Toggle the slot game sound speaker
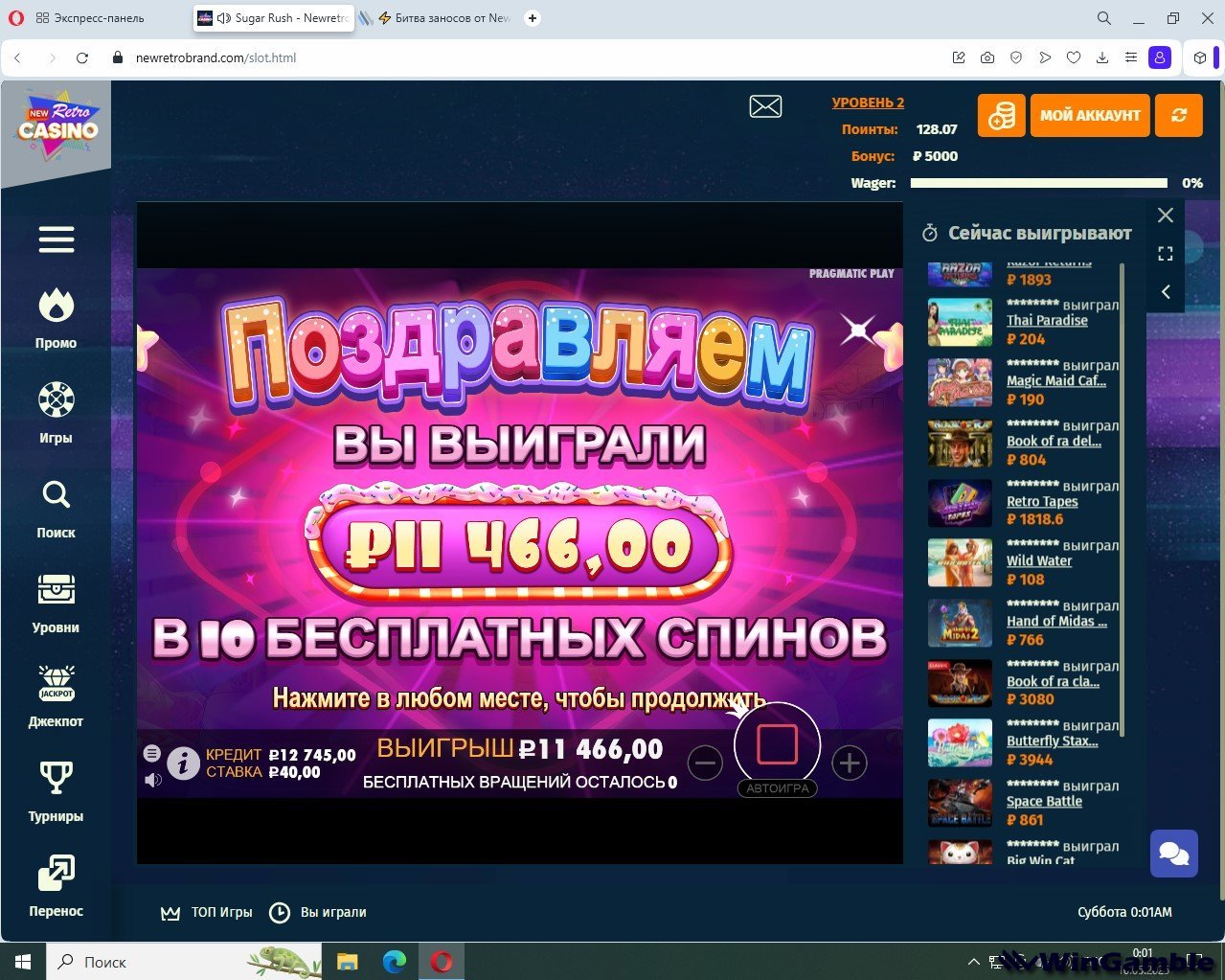The image size is (1225, 980). (x=152, y=780)
